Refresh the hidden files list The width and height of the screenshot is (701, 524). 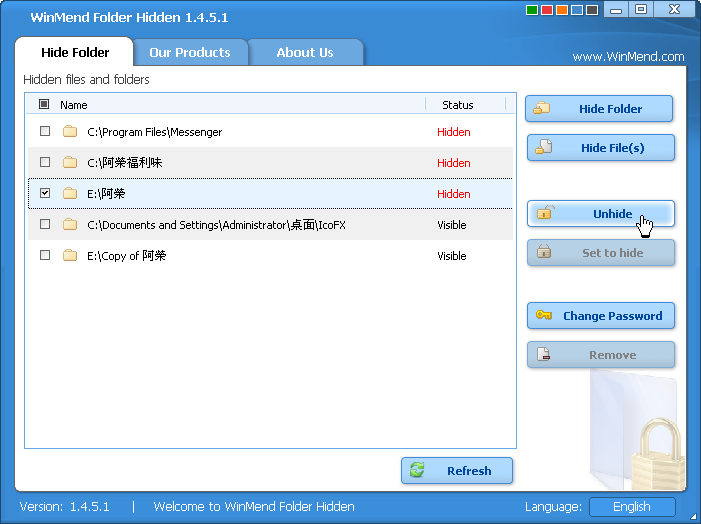[457, 471]
